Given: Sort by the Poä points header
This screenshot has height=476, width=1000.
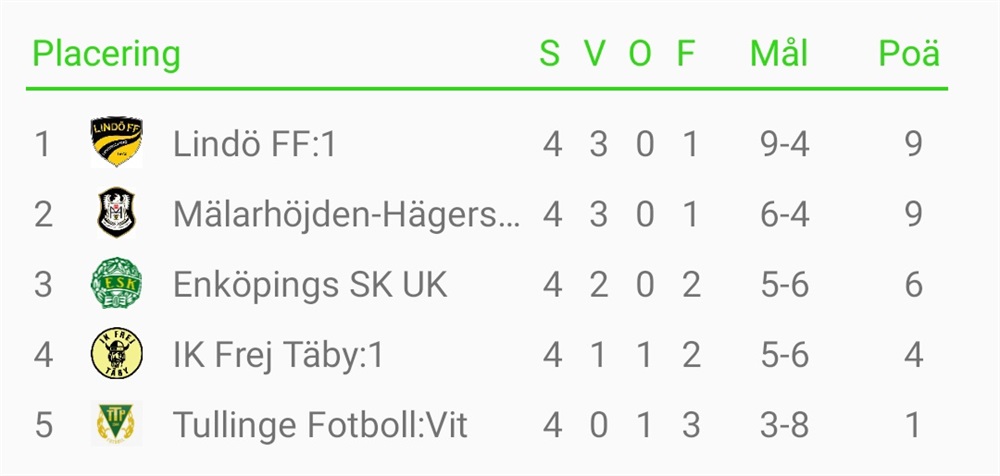Looking at the screenshot, I should pos(909,54).
